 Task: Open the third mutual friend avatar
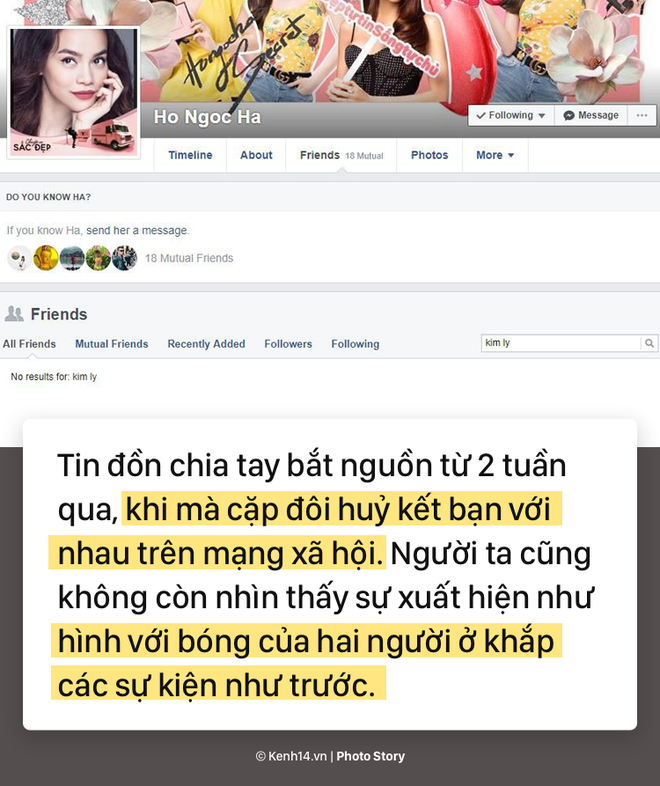click(72, 258)
